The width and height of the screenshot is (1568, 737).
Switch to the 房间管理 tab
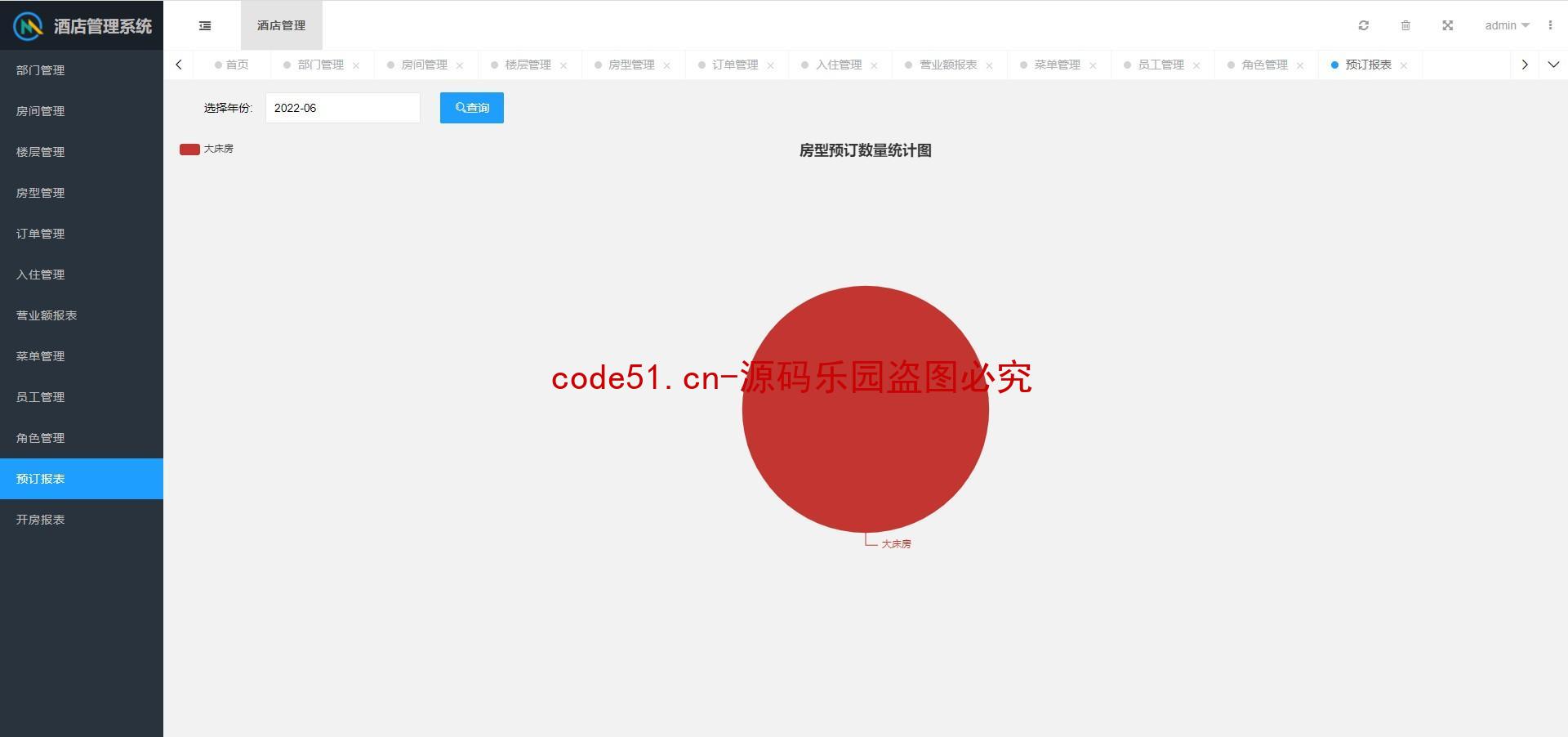click(424, 65)
